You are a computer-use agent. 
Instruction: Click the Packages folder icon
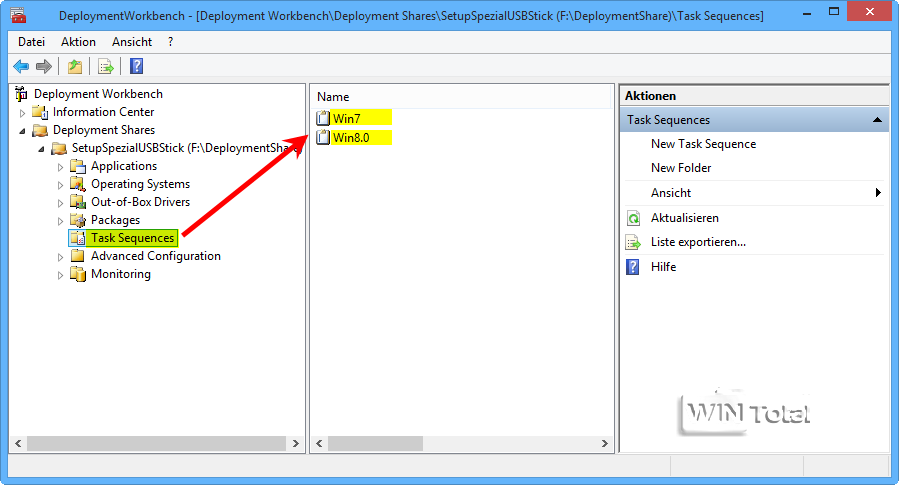(x=77, y=220)
